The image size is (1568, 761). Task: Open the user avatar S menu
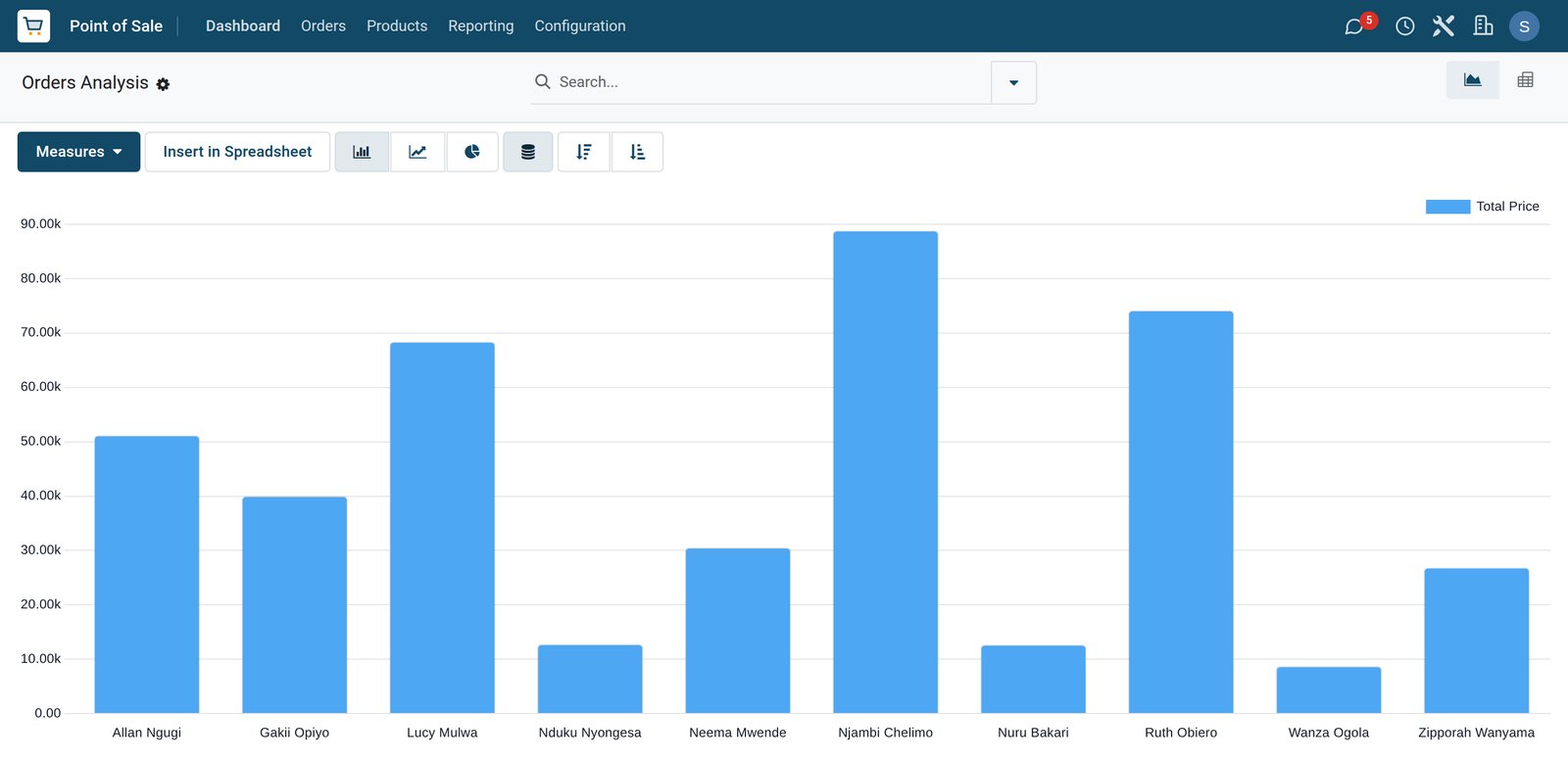[x=1524, y=26]
